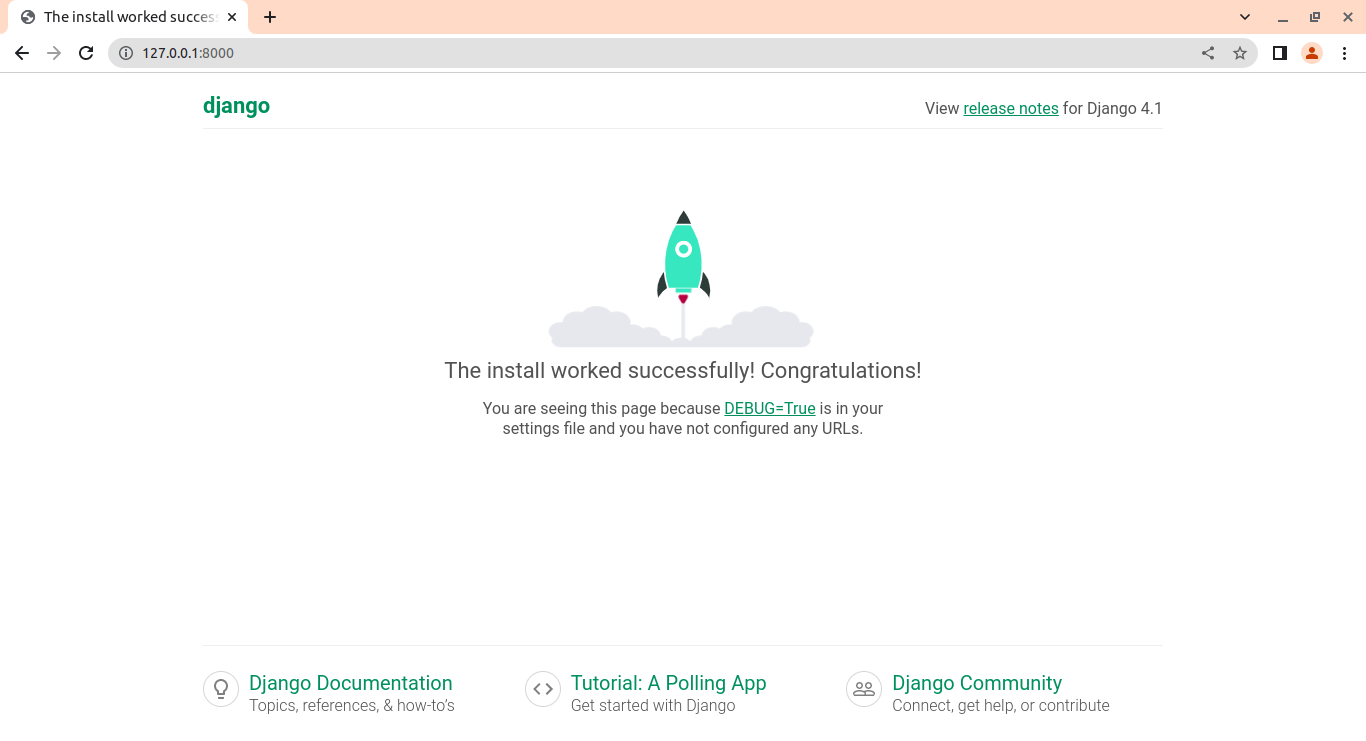The width and height of the screenshot is (1366, 741).
Task: Open Tutorial: A Polling App
Action: pyautogui.click(x=668, y=683)
